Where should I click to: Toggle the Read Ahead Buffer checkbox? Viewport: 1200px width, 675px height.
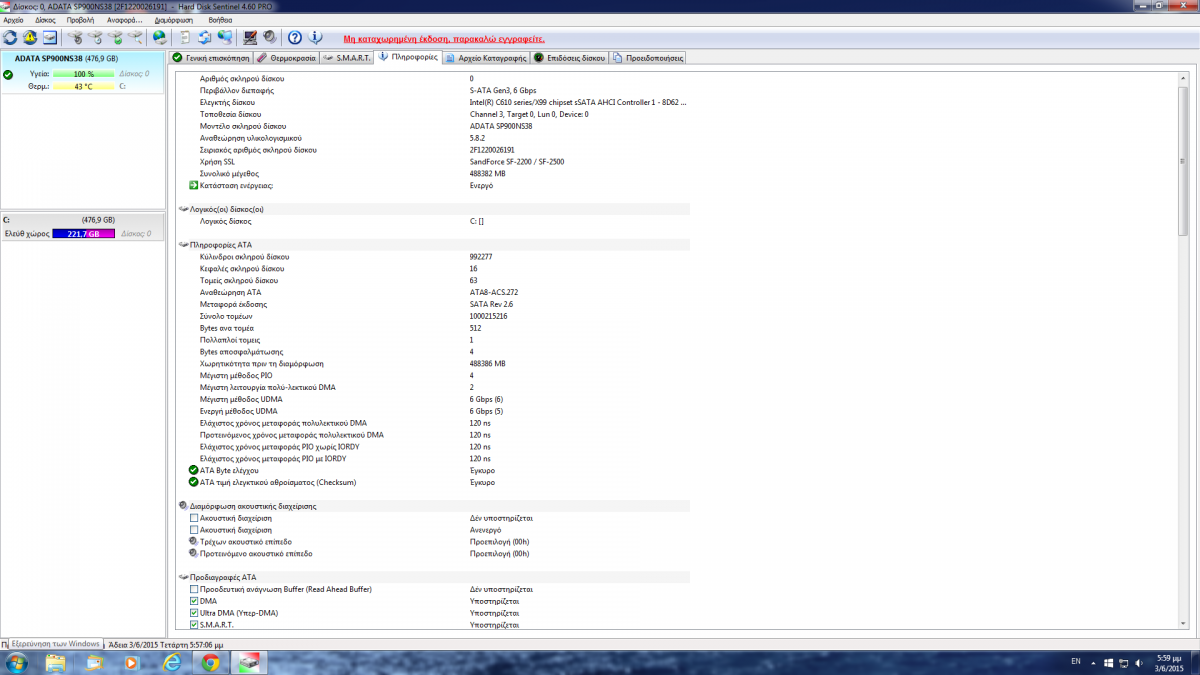point(194,589)
